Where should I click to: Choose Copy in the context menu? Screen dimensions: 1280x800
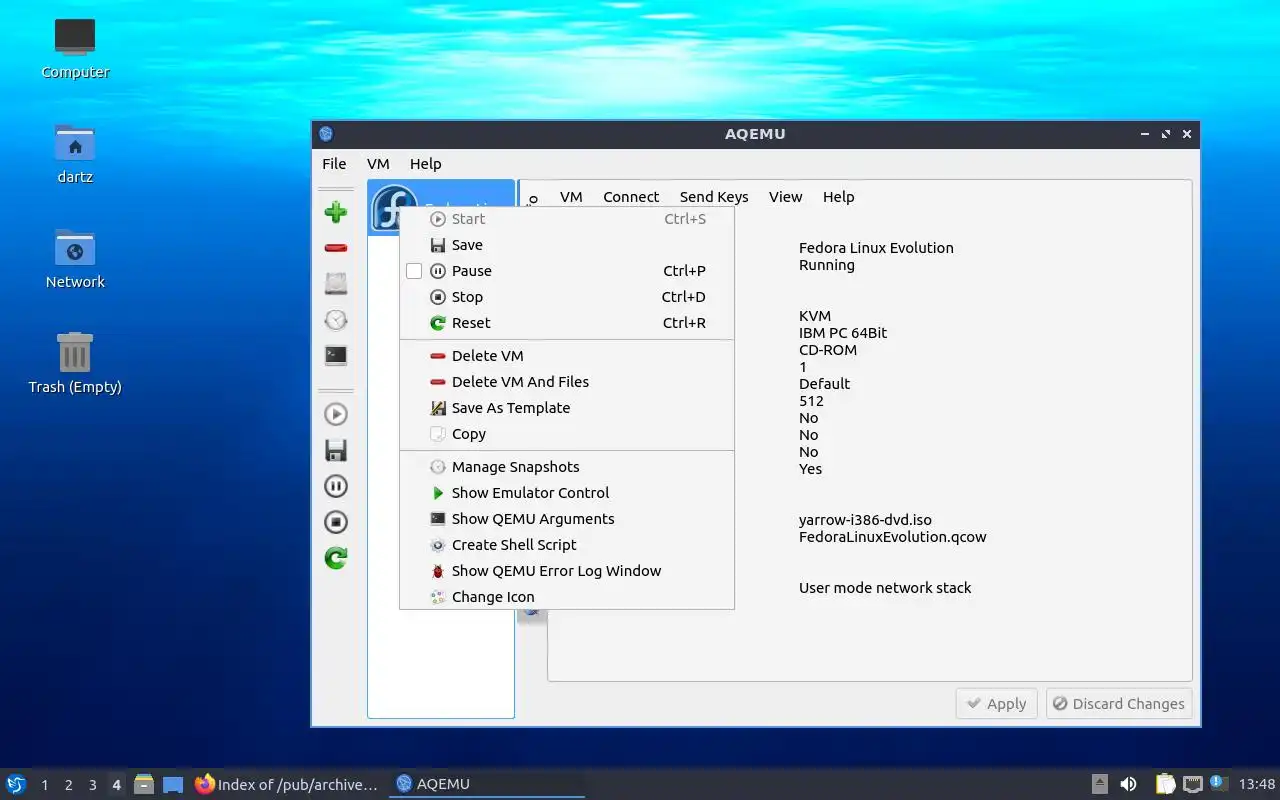[x=567, y=434]
